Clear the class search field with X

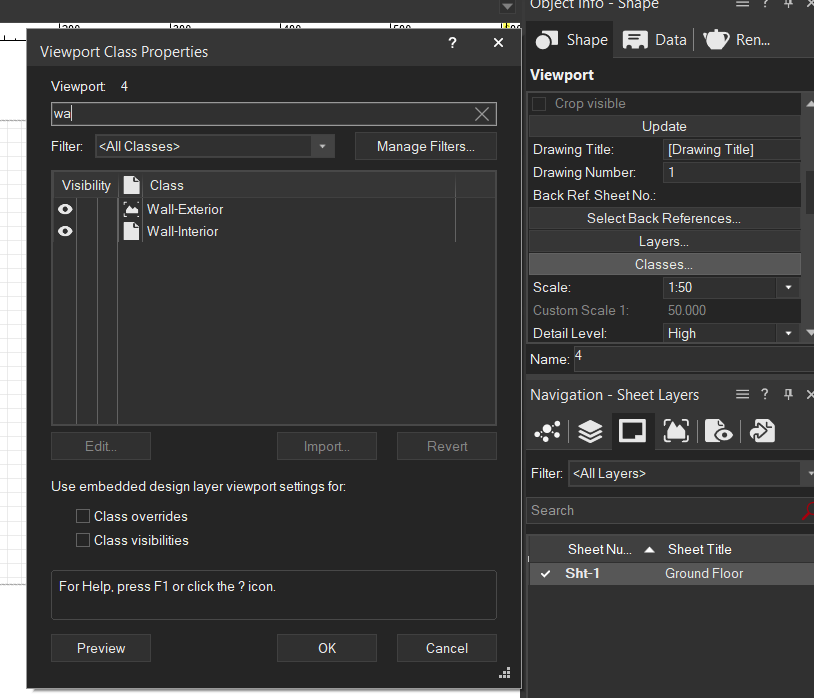[x=482, y=114]
